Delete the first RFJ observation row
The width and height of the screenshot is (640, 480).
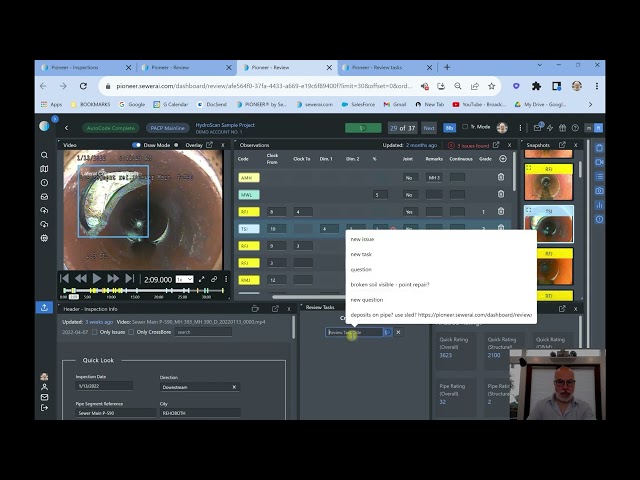coord(501,211)
